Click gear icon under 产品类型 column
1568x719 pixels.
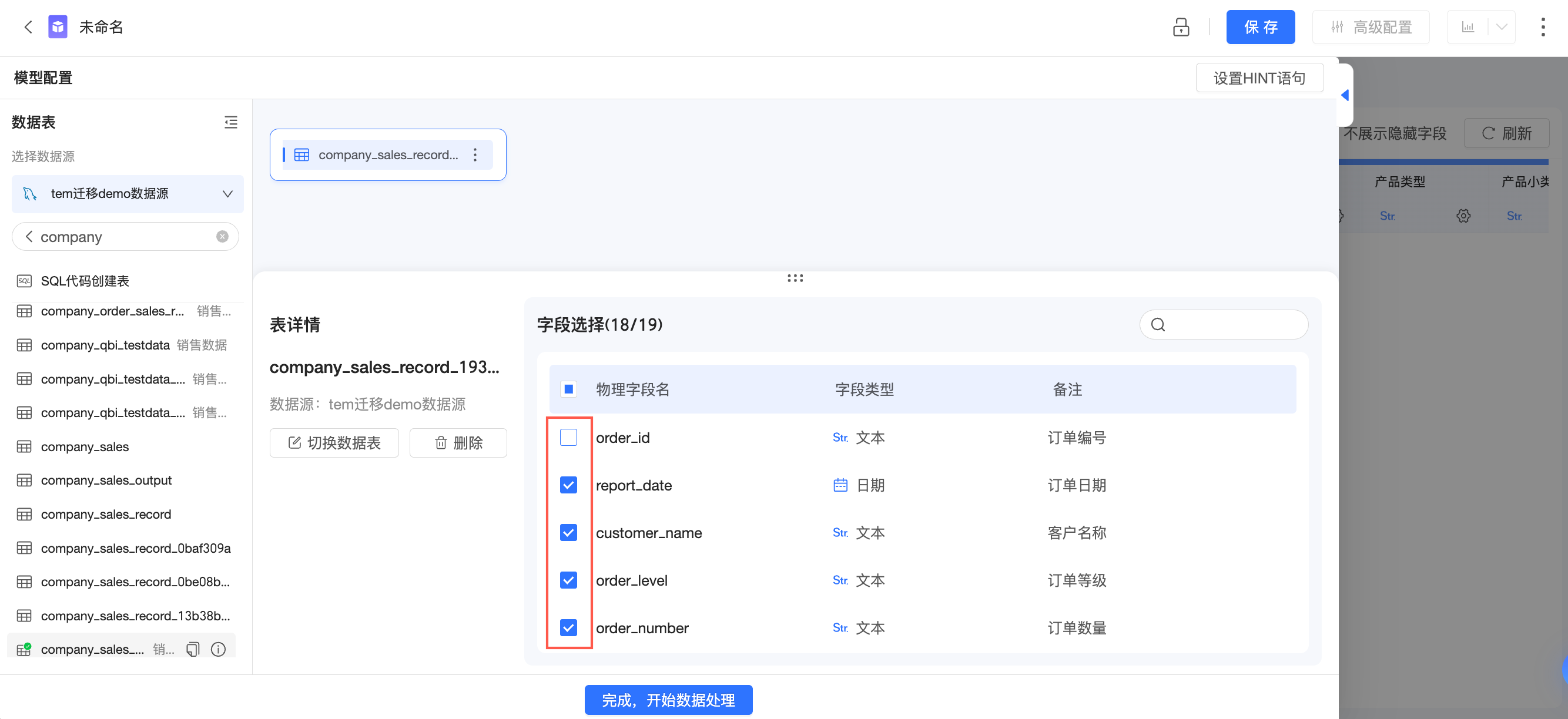1463,216
